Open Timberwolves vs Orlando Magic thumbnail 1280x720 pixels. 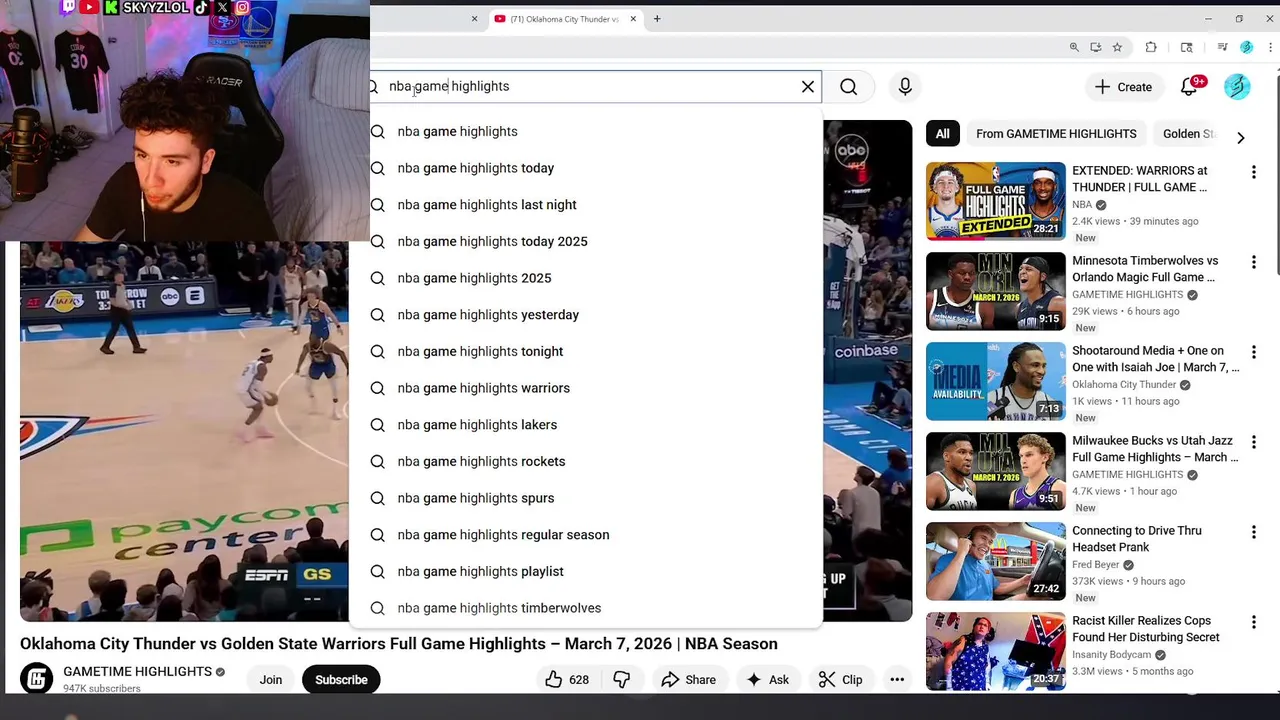click(x=996, y=291)
